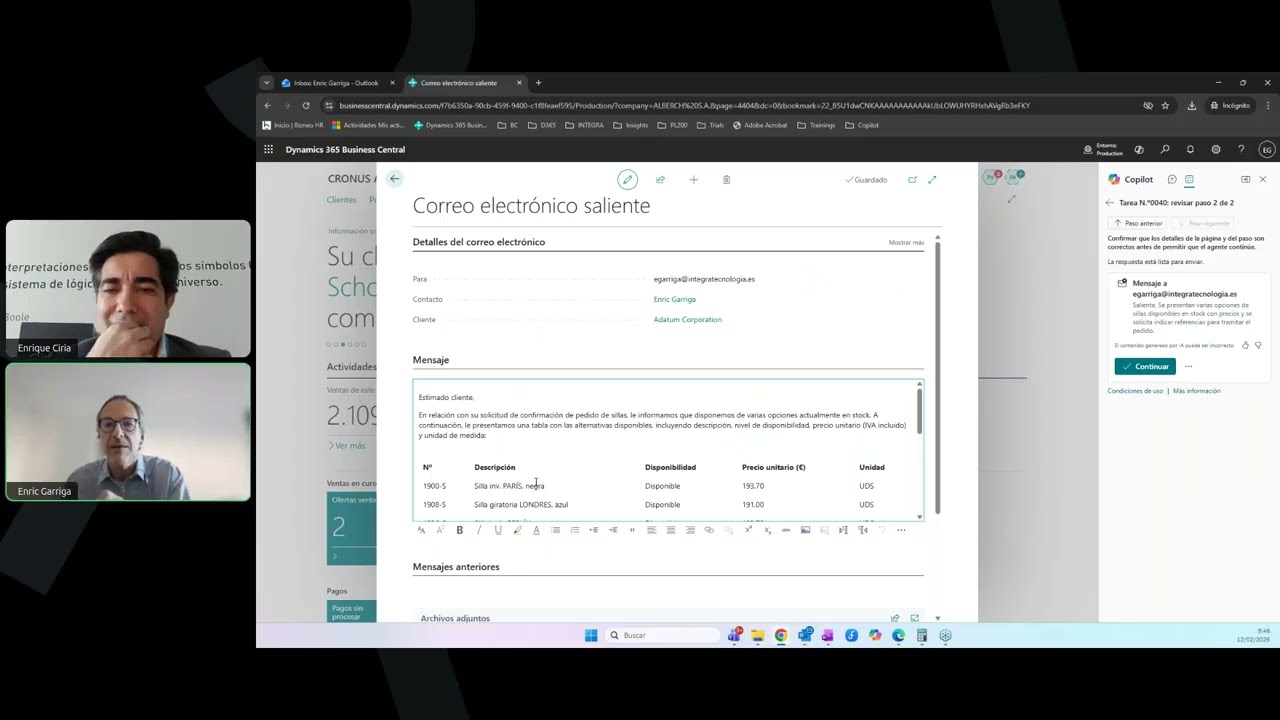Click the taskbar Buscar search box
The image size is (1280, 720).
[x=662, y=635]
